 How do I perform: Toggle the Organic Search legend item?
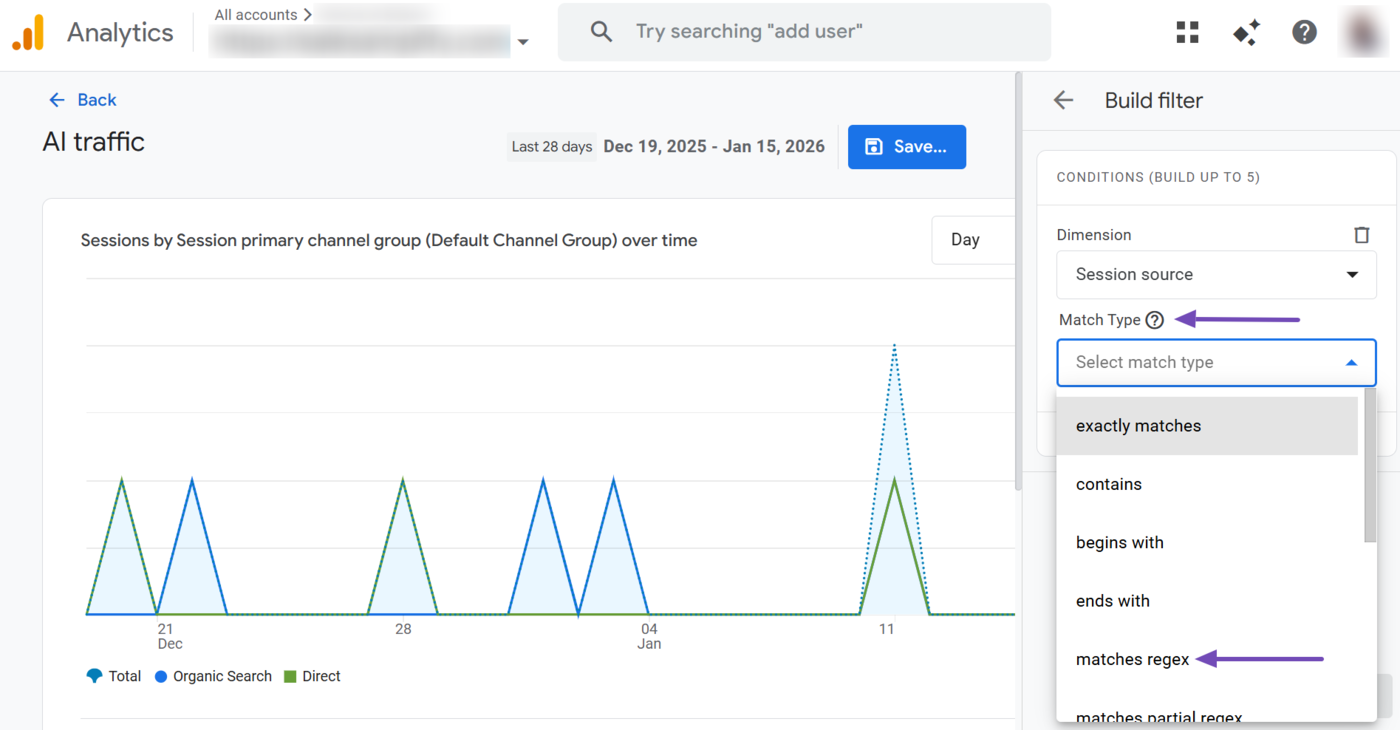(212, 676)
